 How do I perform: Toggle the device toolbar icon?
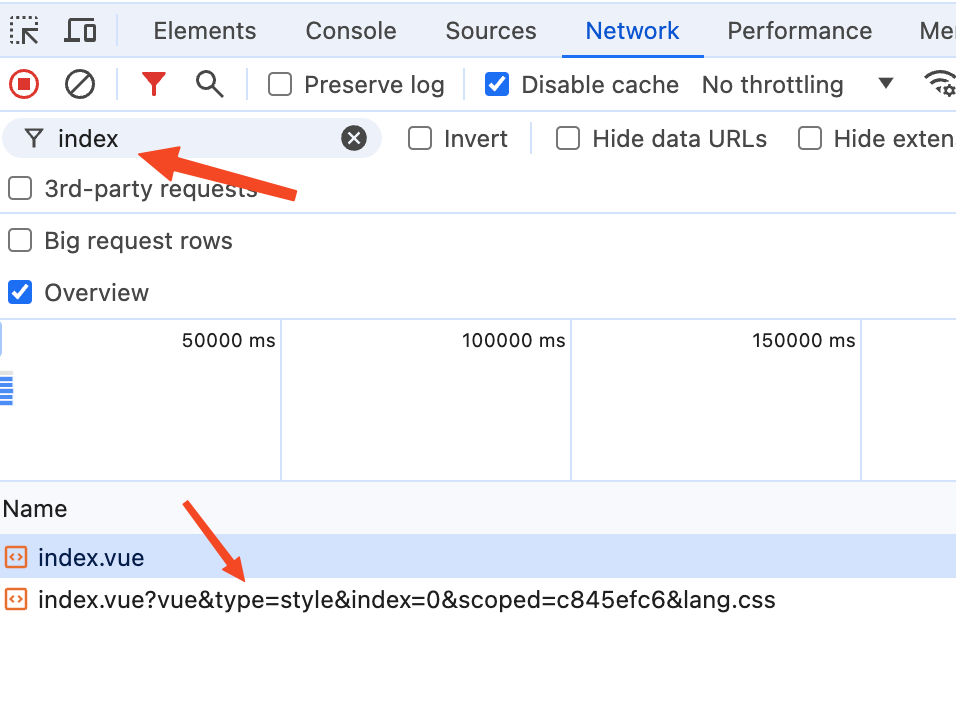[x=80, y=30]
